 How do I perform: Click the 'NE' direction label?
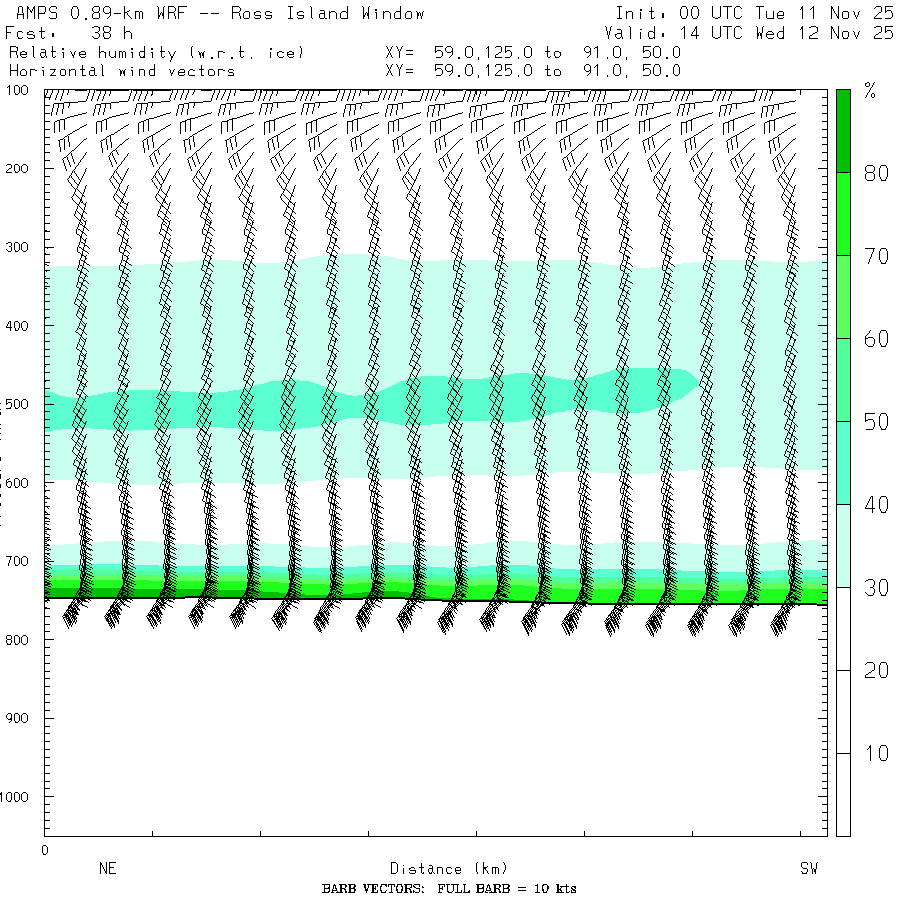108,868
